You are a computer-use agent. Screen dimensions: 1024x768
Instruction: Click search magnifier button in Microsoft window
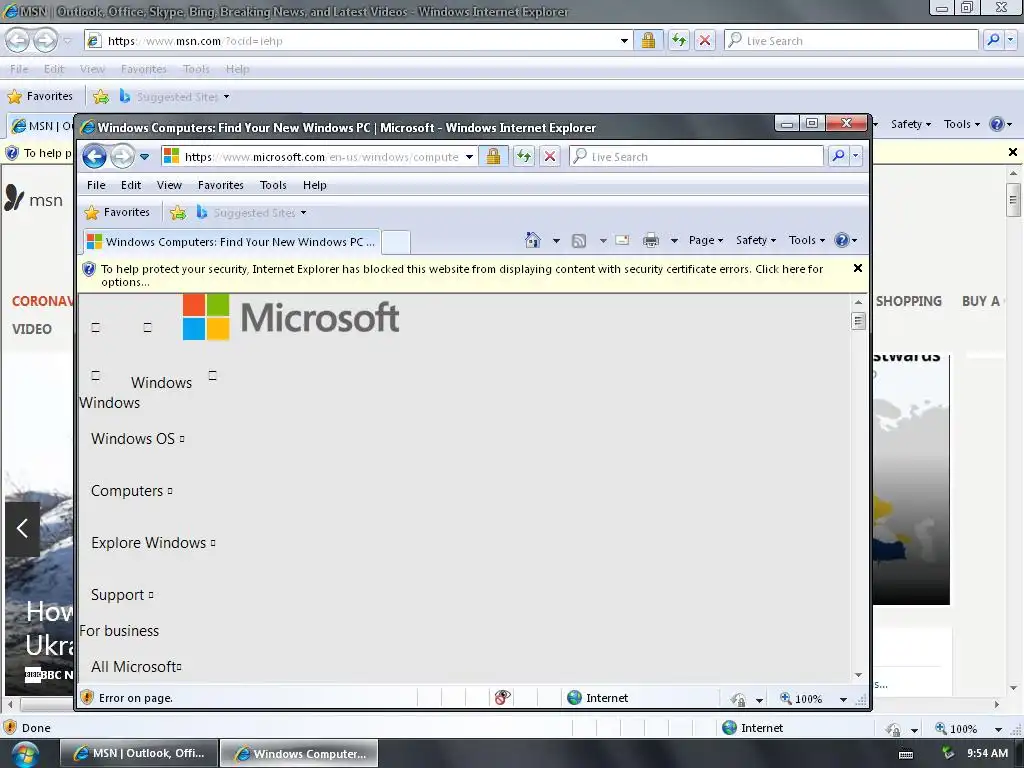click(838, 157)
